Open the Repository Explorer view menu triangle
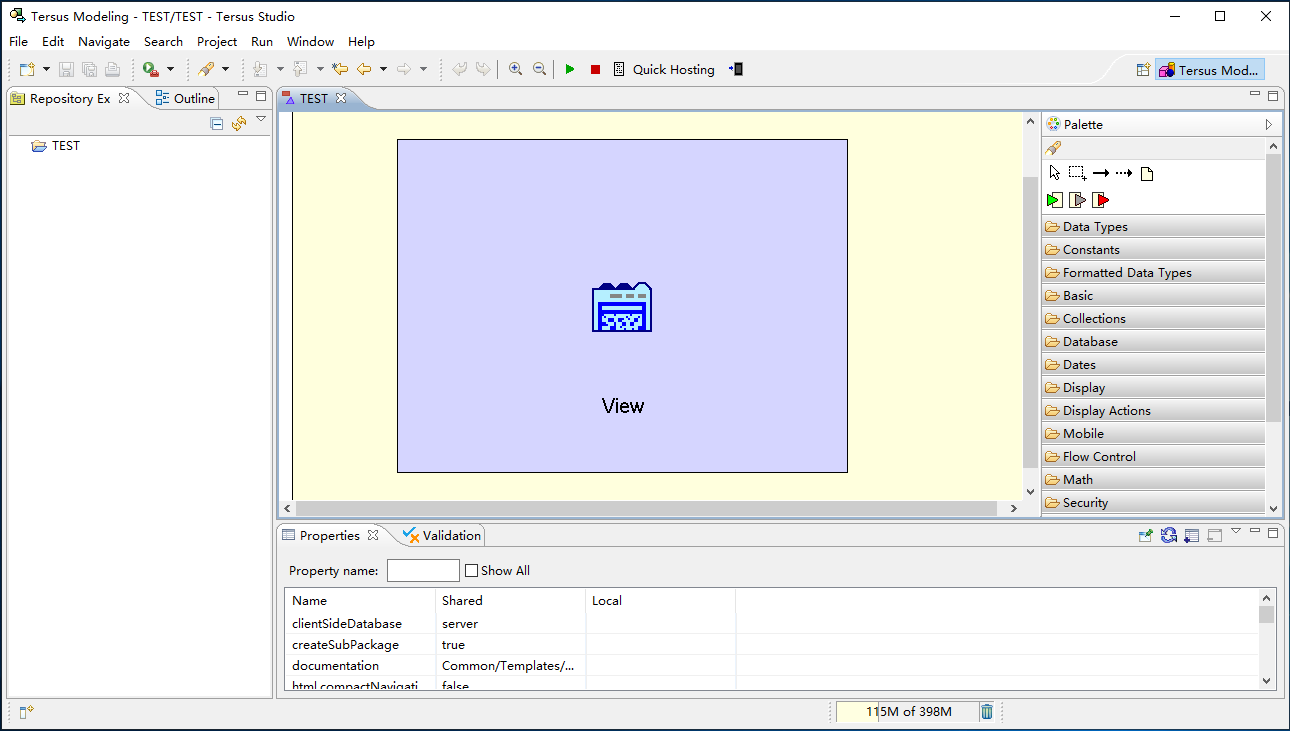Viewport: 1290px width, 731px height. tap(261, 119)
